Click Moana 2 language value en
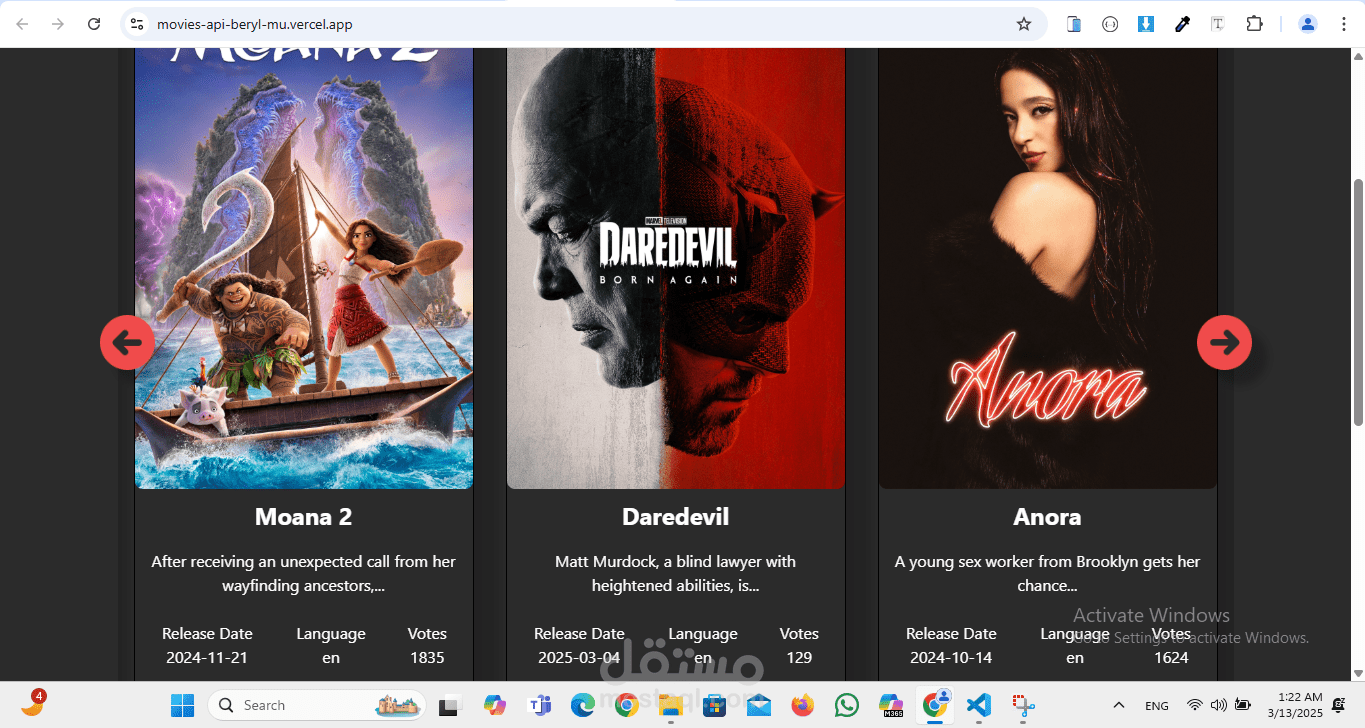1365x728 pixels. (331, 658)
